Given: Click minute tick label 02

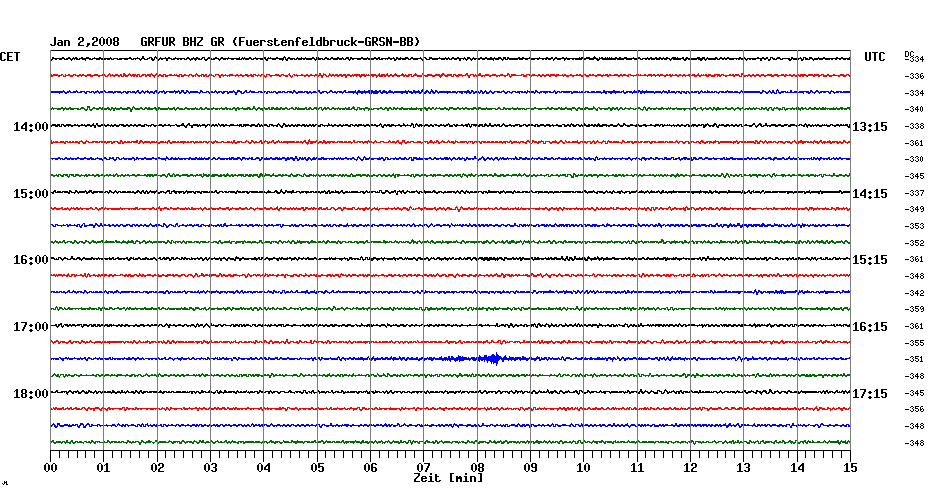Looking at the screenshot, I should [157, 467].
